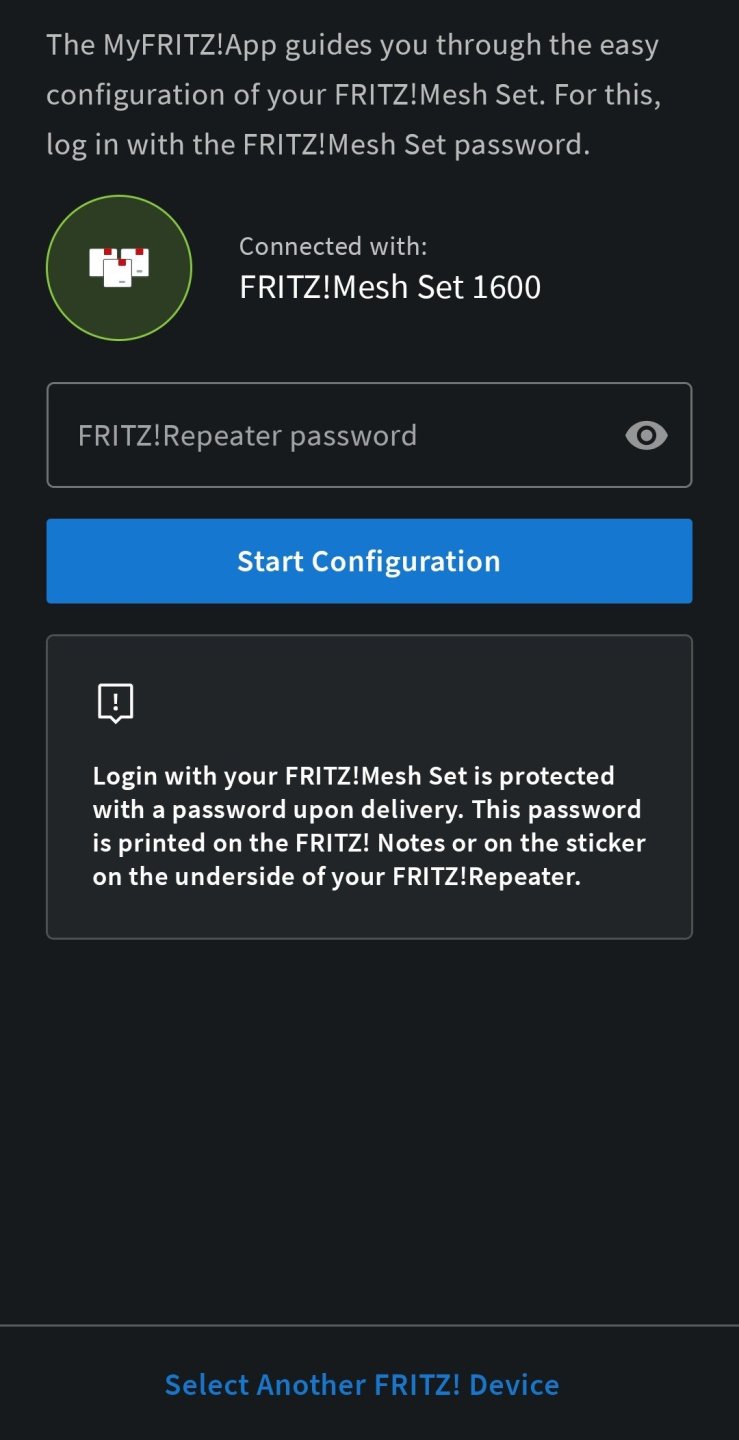Tap "with a password upon delivery" hint line
This screenshot has width=739, height=1440.
[367, 809]
